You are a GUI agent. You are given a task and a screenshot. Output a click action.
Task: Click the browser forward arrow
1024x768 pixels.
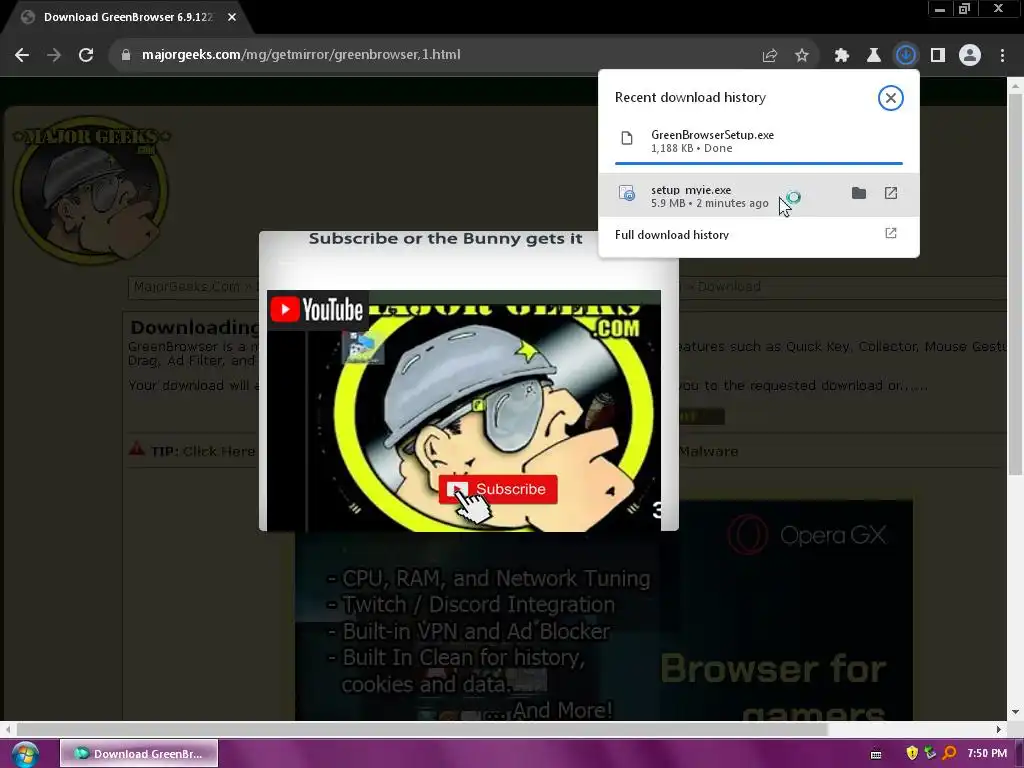pyautogui.click(x=54, y=55)
